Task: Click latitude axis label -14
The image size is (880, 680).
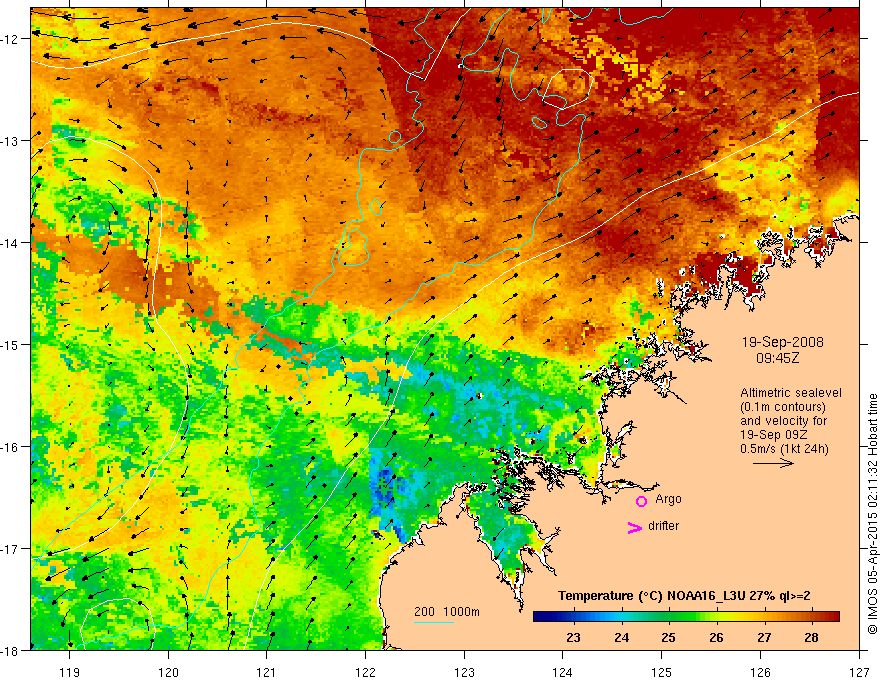Action: click(11, 243)
